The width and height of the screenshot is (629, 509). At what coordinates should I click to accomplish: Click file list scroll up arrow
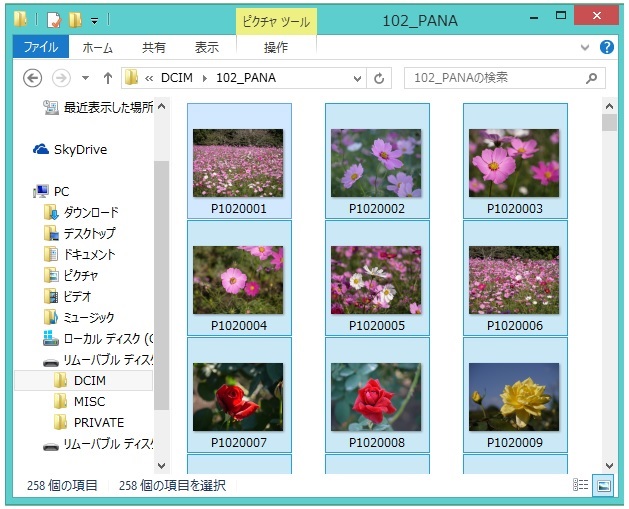tap(609, 106)
